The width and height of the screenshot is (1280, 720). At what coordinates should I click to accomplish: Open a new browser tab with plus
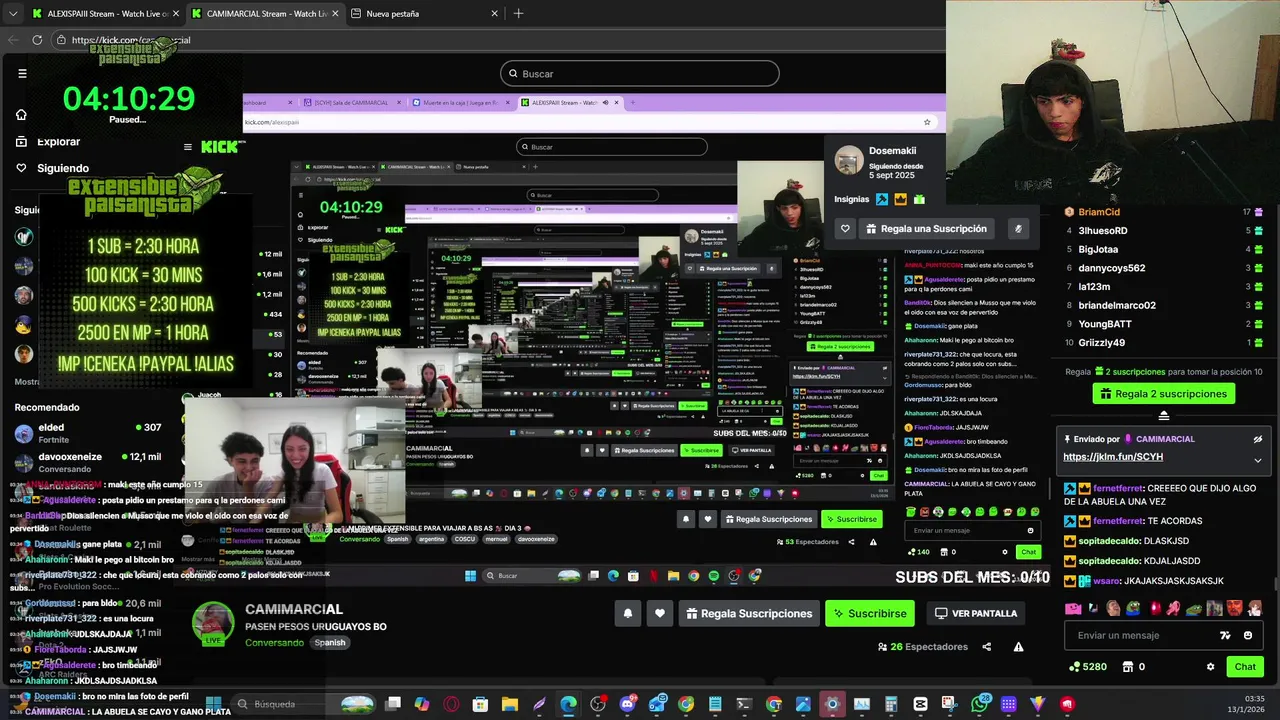click(x=518, y=14)
